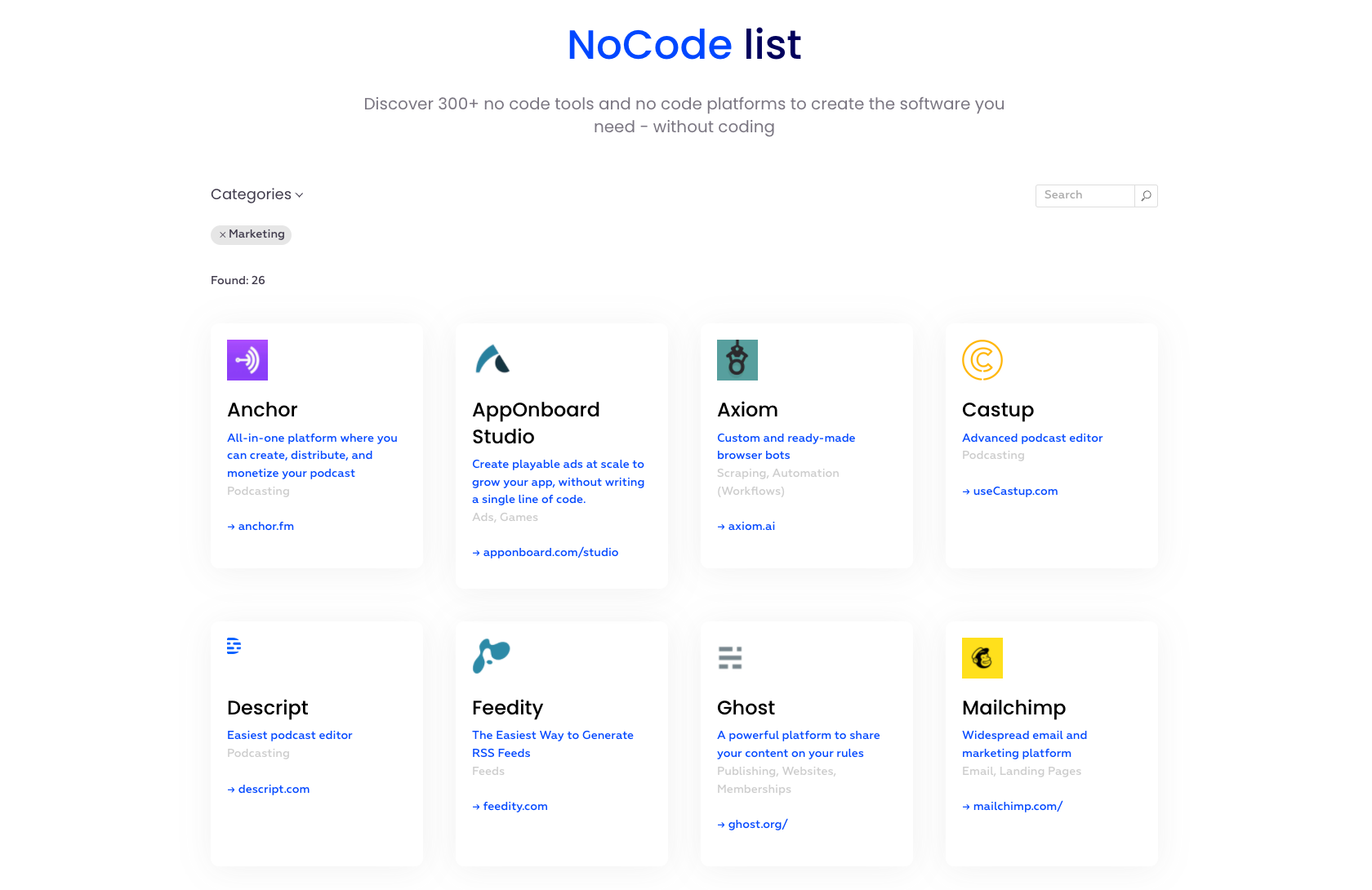Click Podcasting label under Castup
Screen dimensions: 1372x890
[x=993, y=456]
